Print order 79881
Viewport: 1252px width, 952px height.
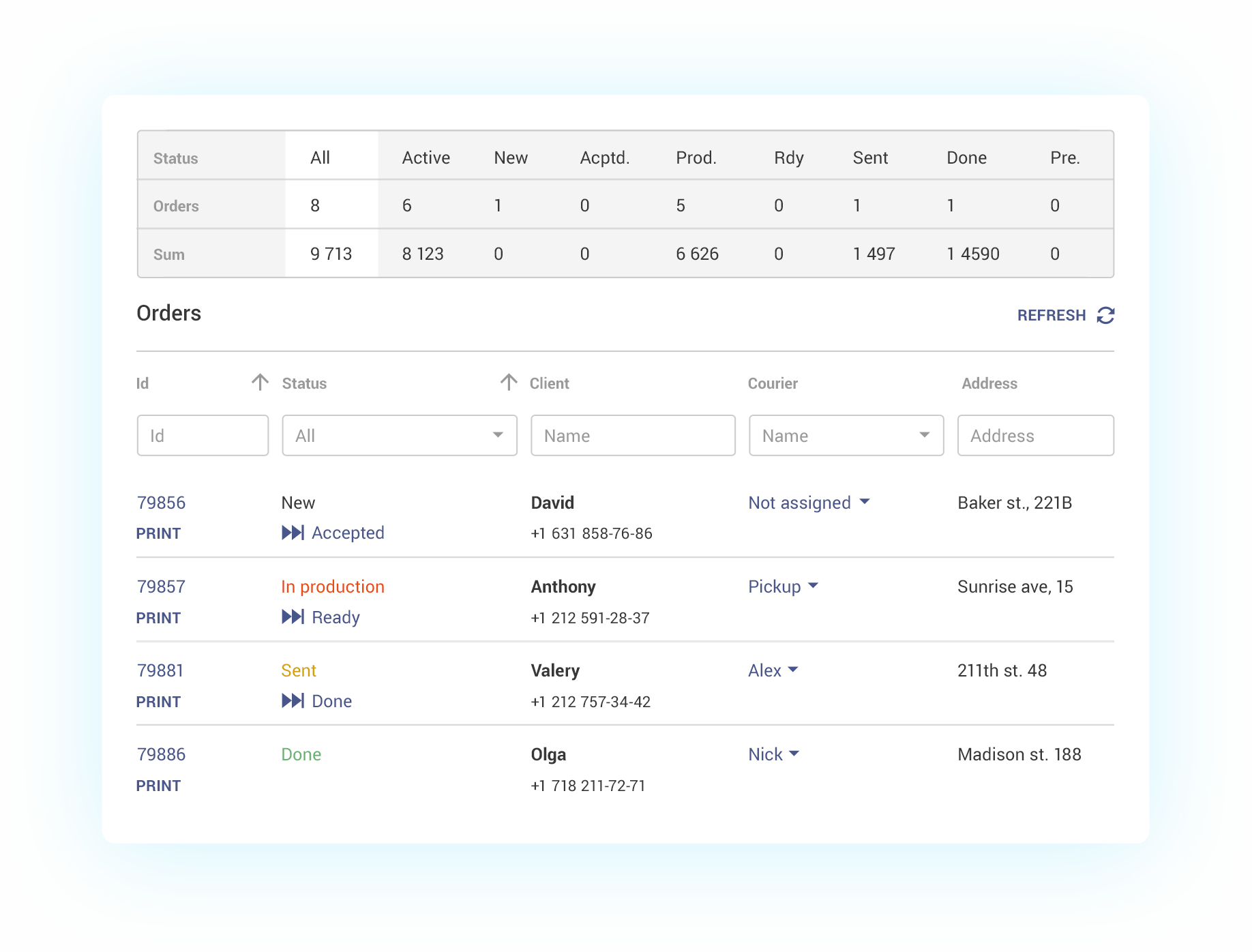pos(158,702)
